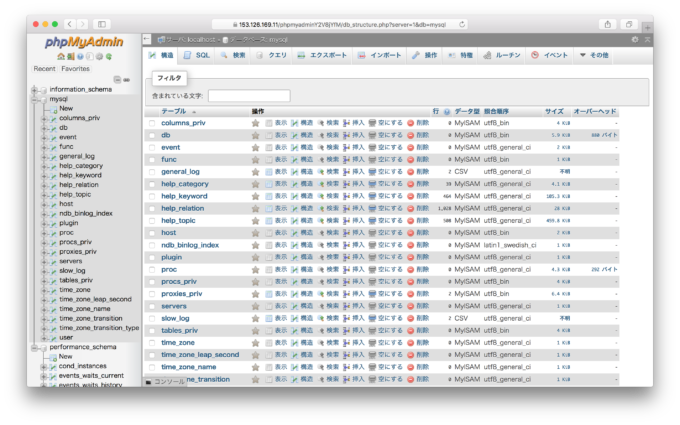Click the filter text input field
This screenshot has height=425, width=680.
(x=249, y=95)
